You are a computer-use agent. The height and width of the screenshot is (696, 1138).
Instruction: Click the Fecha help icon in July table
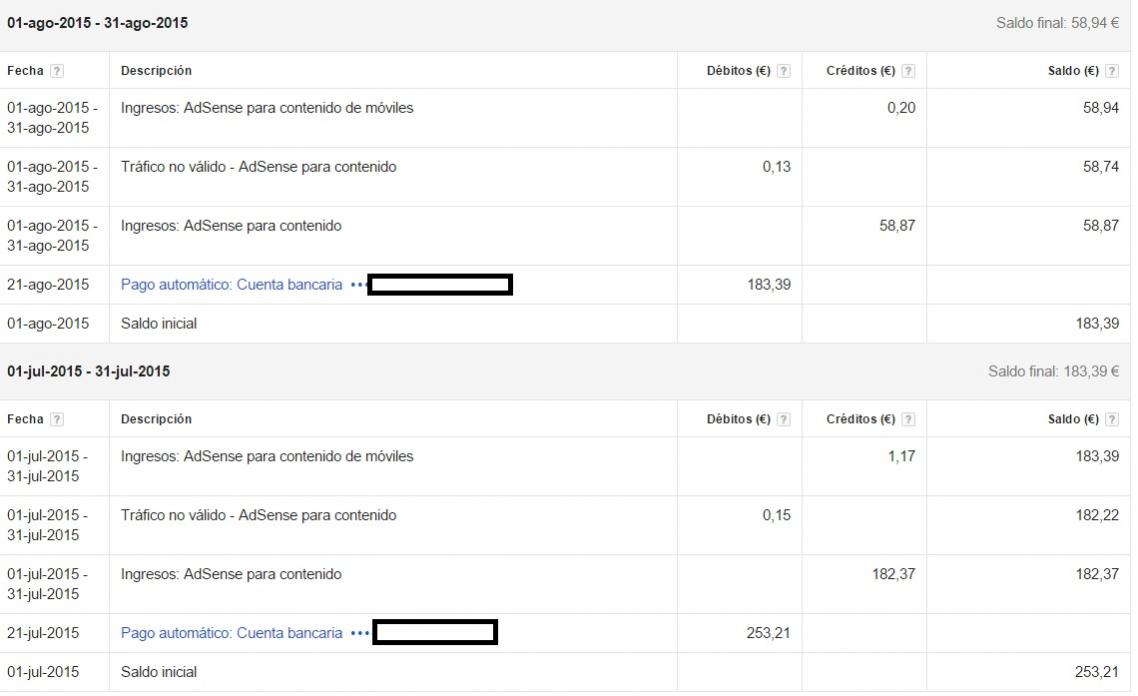[57, 420]
